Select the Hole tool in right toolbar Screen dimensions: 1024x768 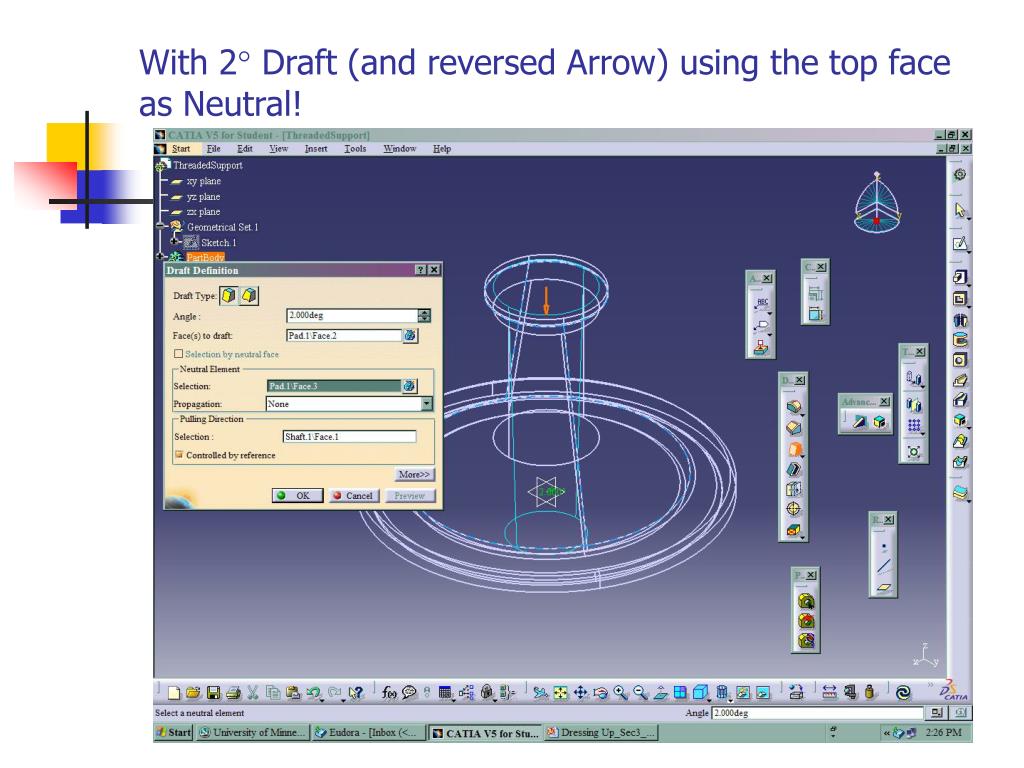959,360
